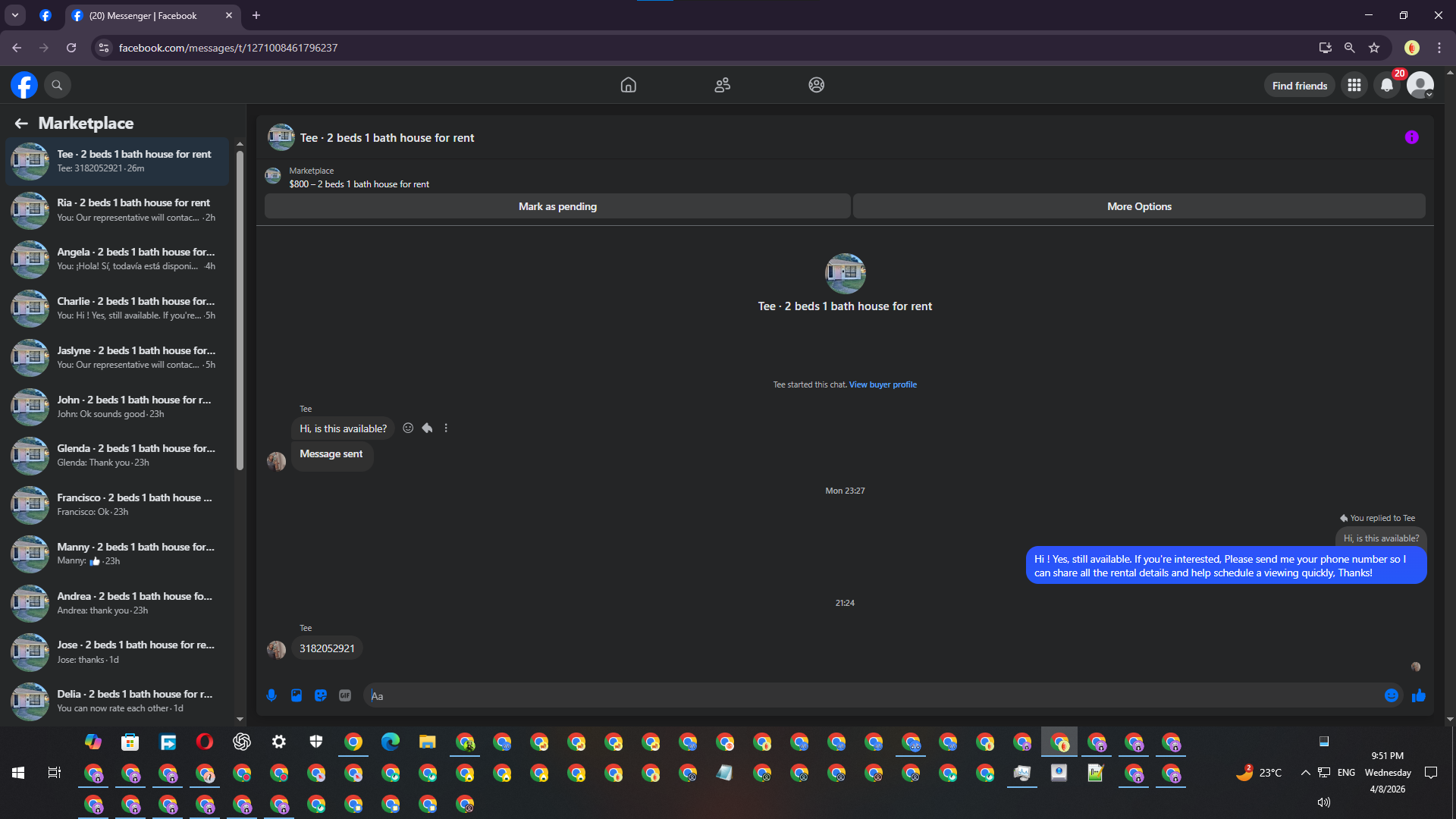Open the Facebook notifications bell

pos(1387,85)
